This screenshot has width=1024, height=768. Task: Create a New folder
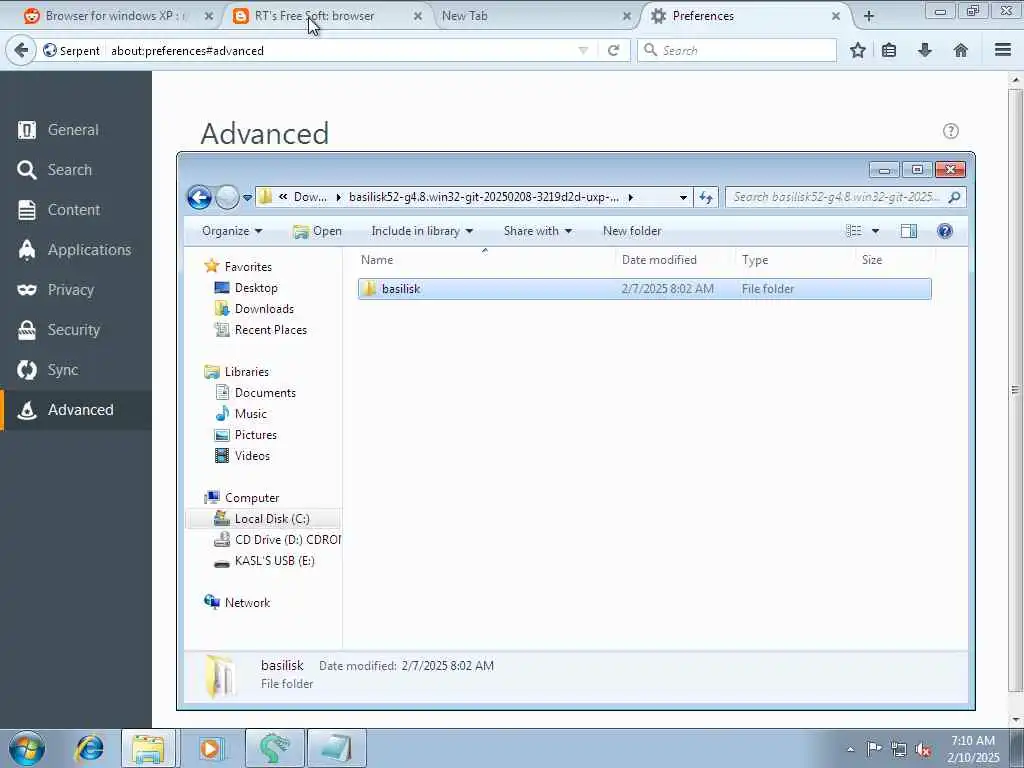coord(632,231)
